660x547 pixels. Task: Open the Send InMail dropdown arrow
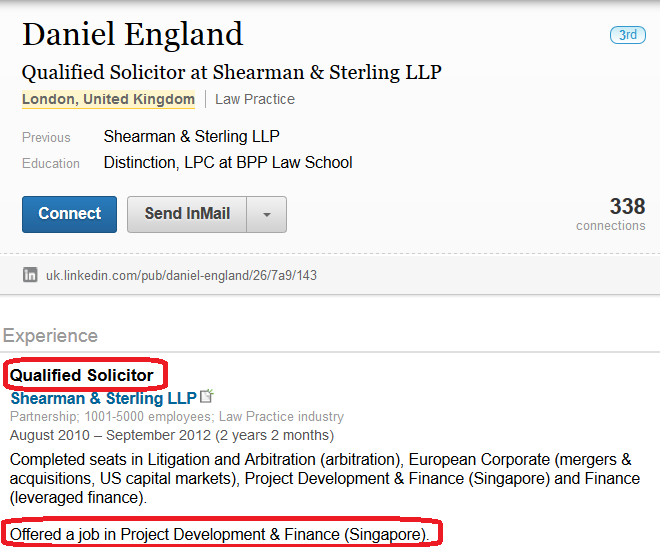[266, 214]
